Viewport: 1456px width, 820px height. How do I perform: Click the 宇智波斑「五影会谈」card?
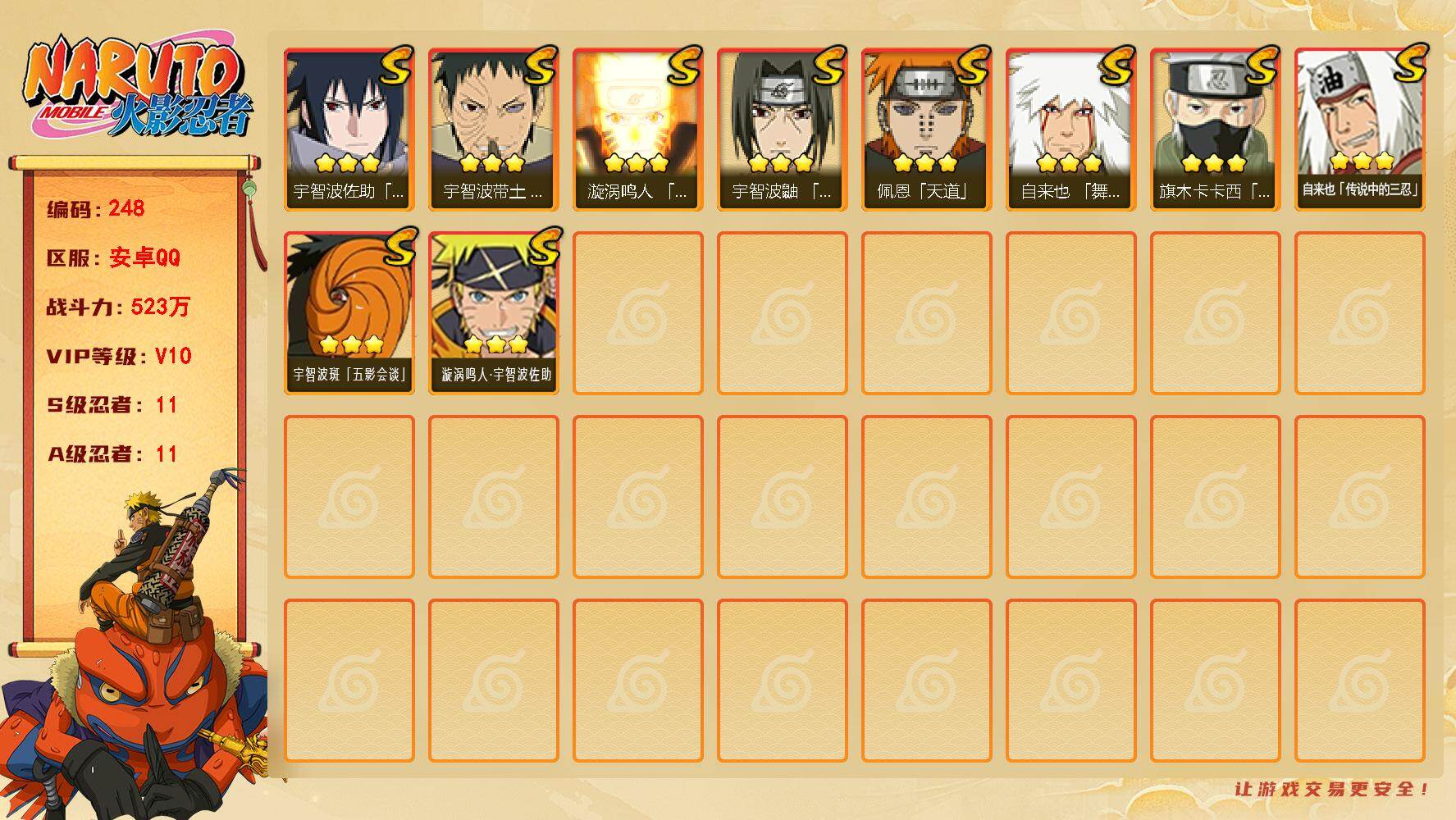(349, 313)
